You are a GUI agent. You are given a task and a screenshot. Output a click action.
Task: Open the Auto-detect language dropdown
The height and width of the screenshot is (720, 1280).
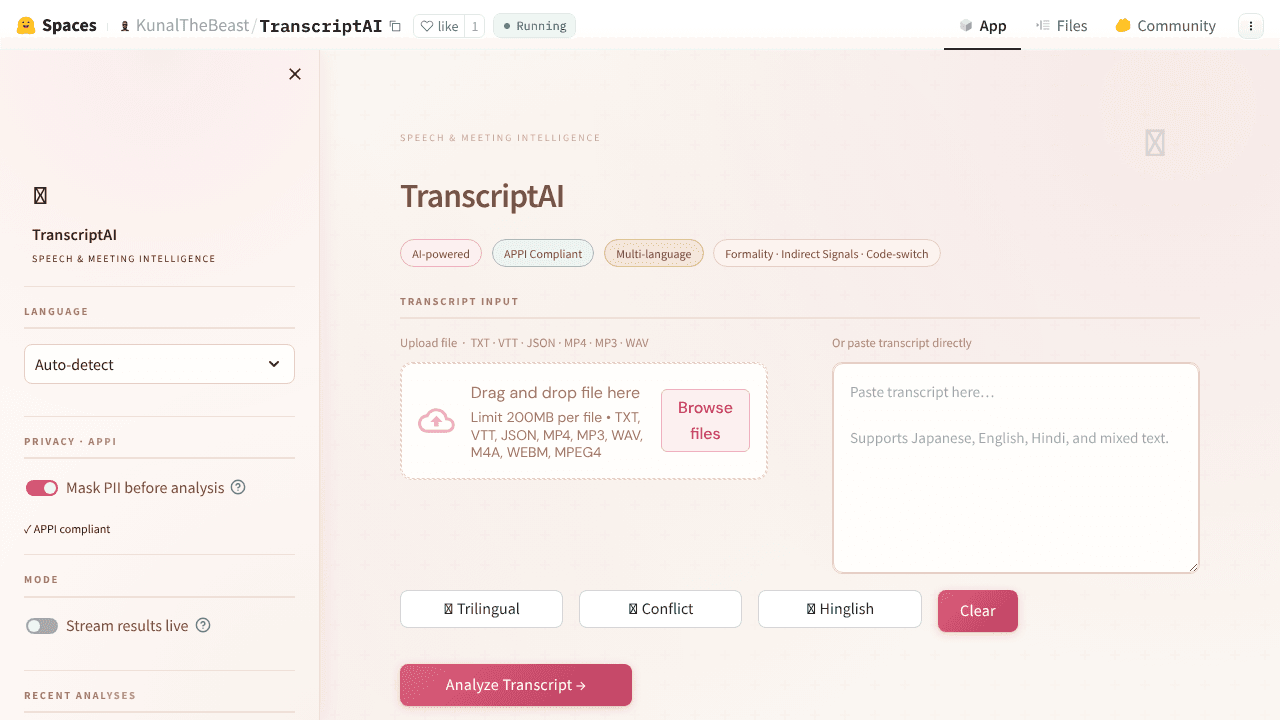pos(159,364)
